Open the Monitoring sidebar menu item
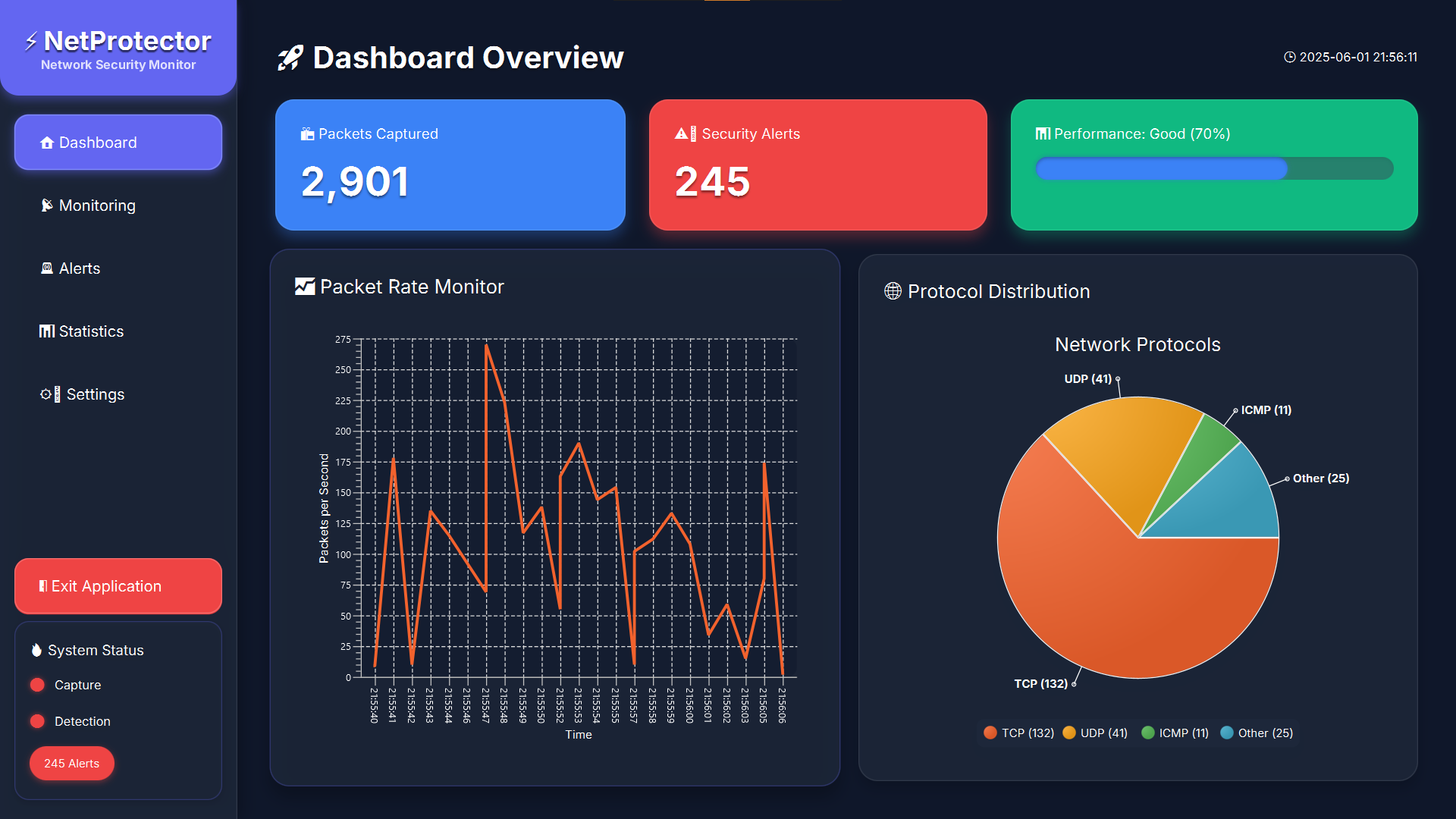1456x819 pixels. point(97,206)
